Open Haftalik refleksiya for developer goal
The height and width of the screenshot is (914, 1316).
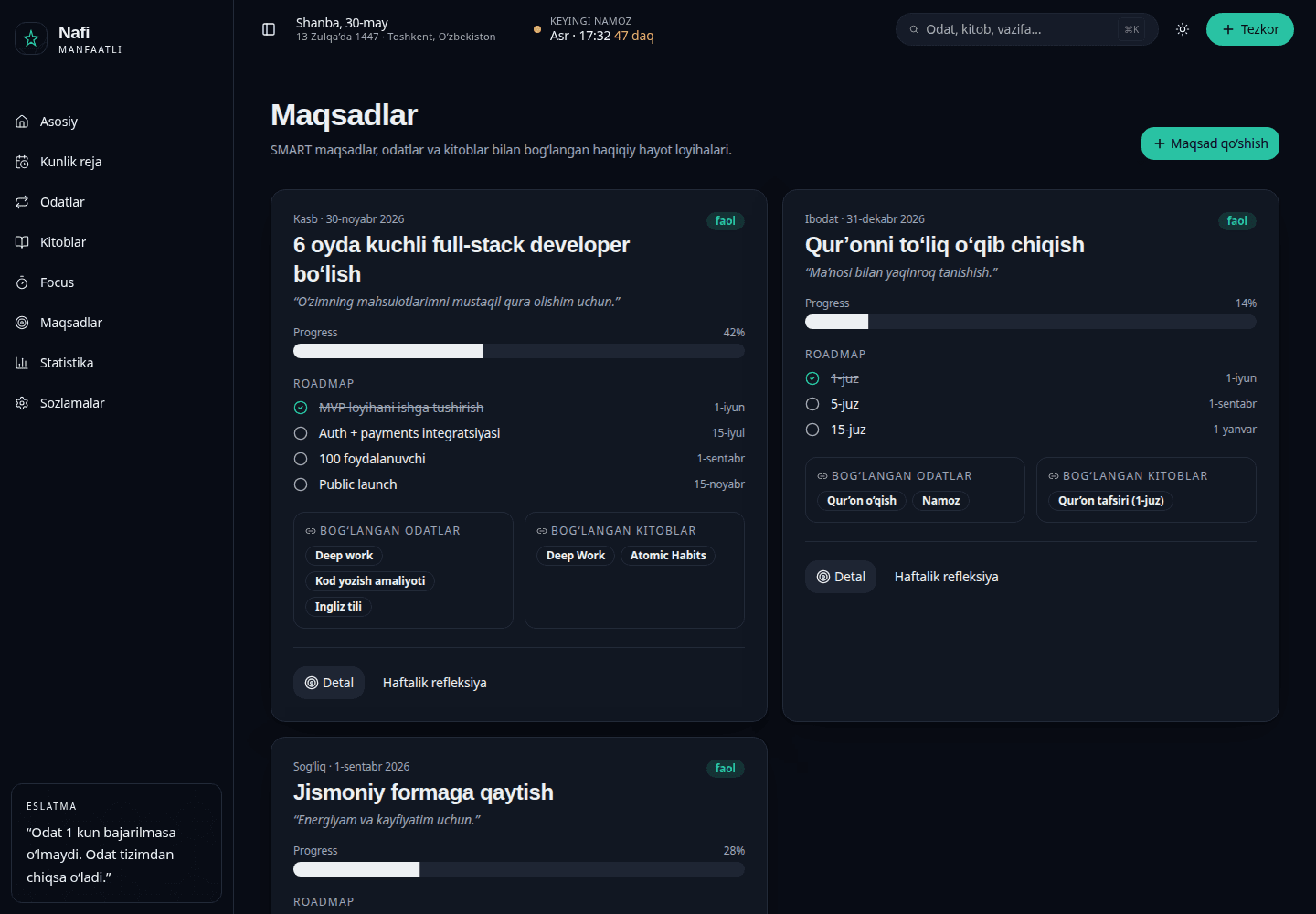[435, 683]
